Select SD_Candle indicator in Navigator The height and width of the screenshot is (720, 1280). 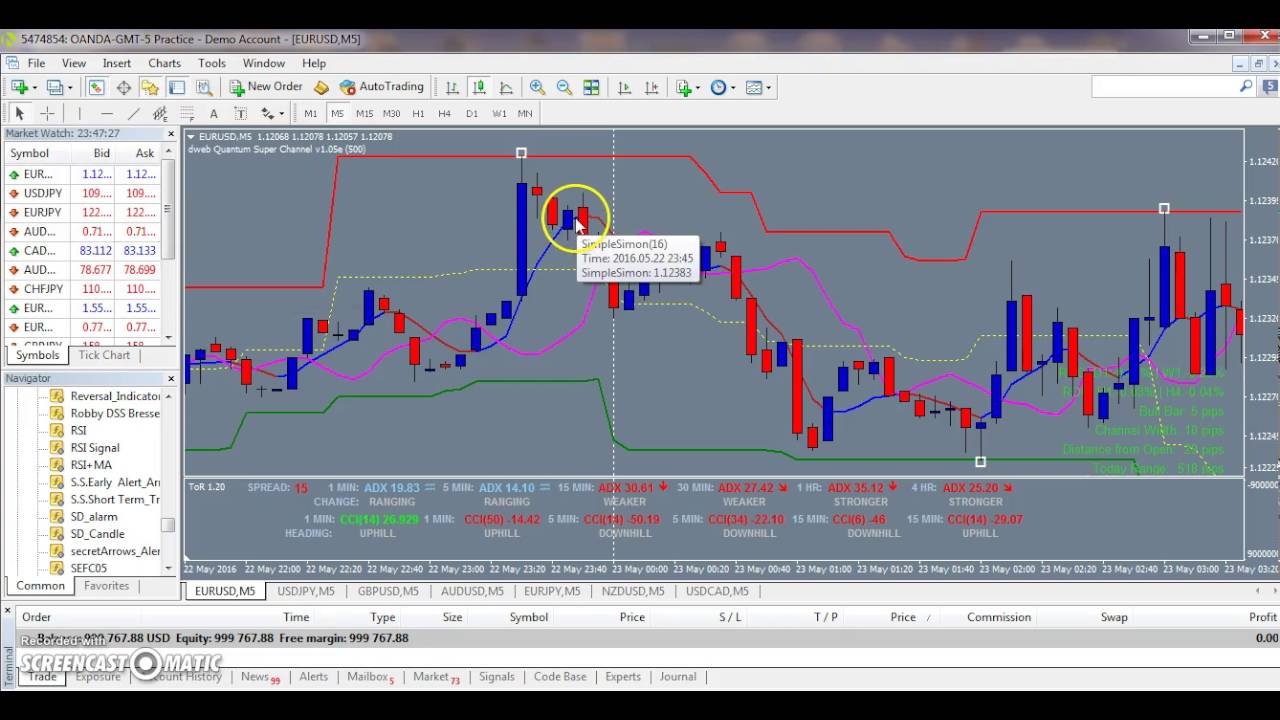pyautogui.click(x=97, y=534)
